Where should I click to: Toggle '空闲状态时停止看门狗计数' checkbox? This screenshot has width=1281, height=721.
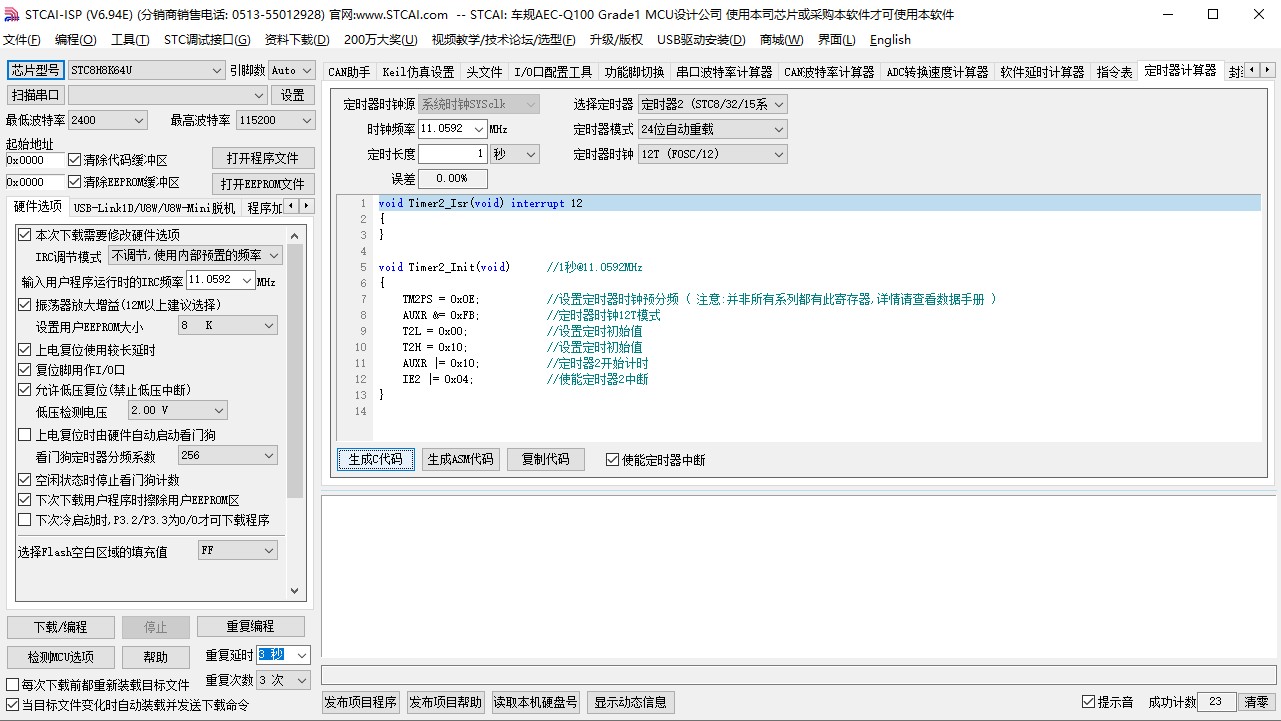point(25,480)
